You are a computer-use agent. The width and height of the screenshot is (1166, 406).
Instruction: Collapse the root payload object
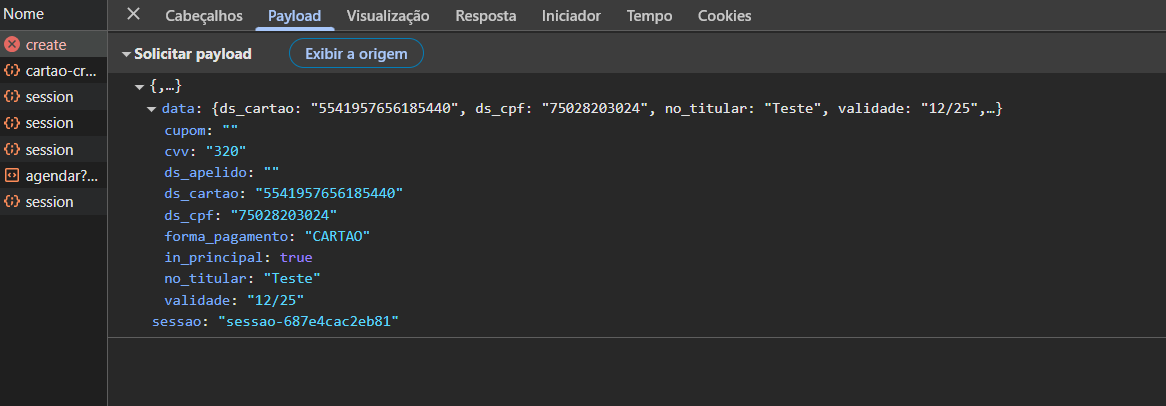coord(140,88)
